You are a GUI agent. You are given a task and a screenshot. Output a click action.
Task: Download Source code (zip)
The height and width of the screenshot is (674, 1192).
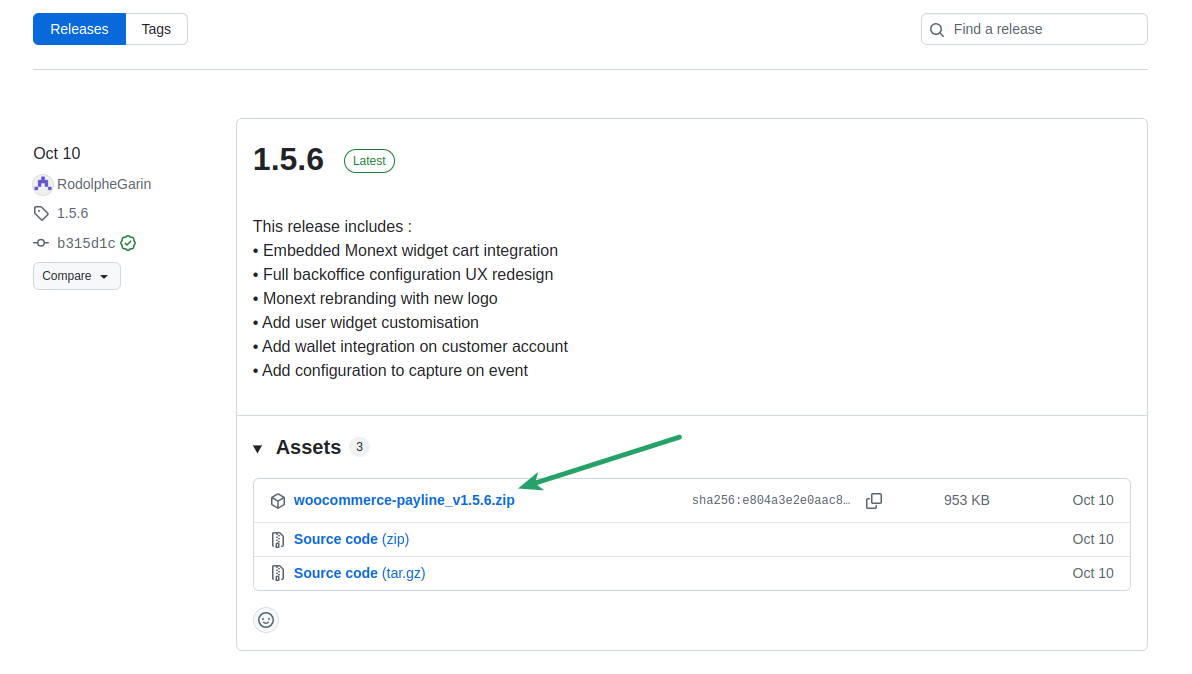[x=351, y=539]
